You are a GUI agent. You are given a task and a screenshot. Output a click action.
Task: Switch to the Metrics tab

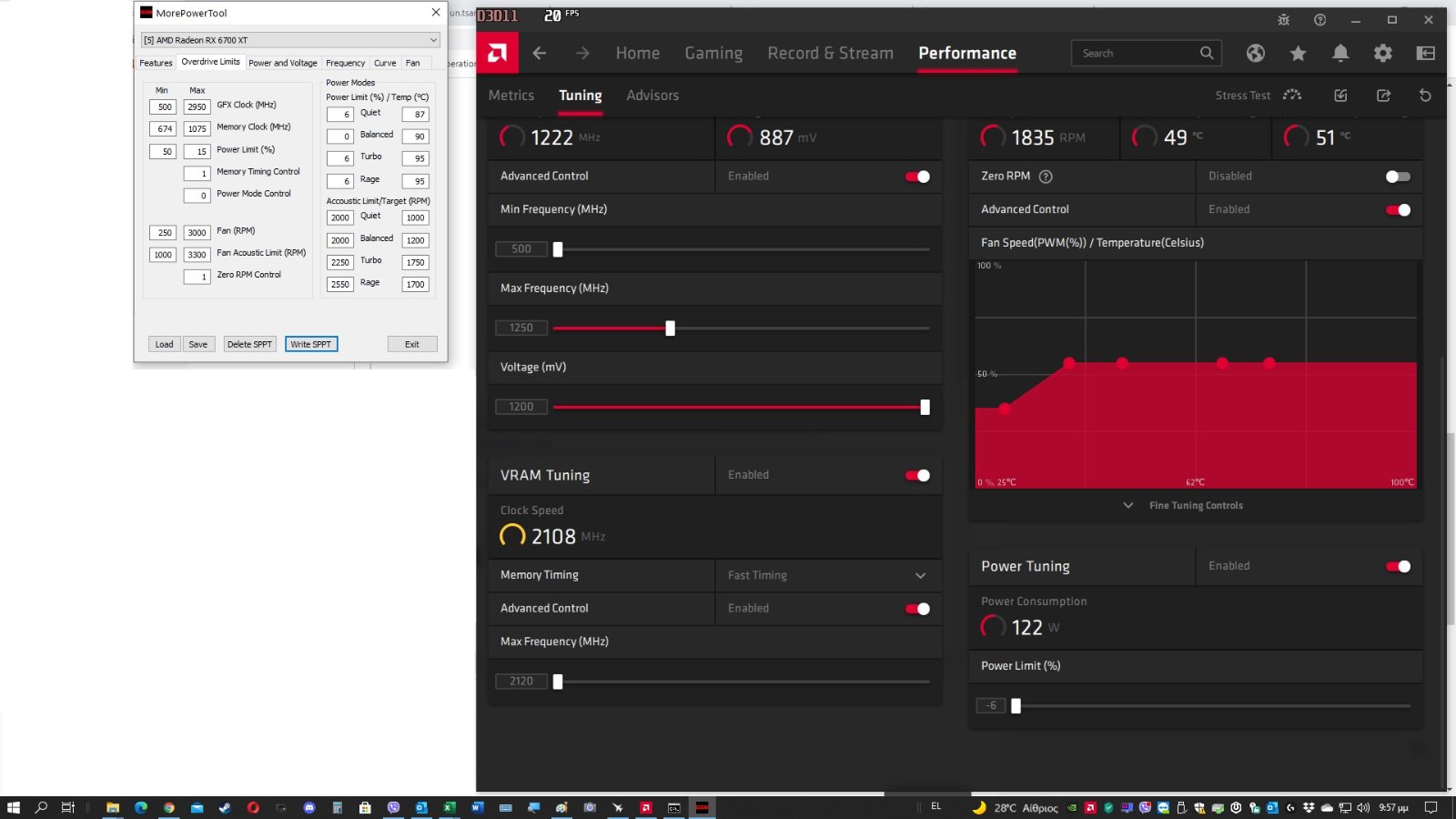(511, 95)
